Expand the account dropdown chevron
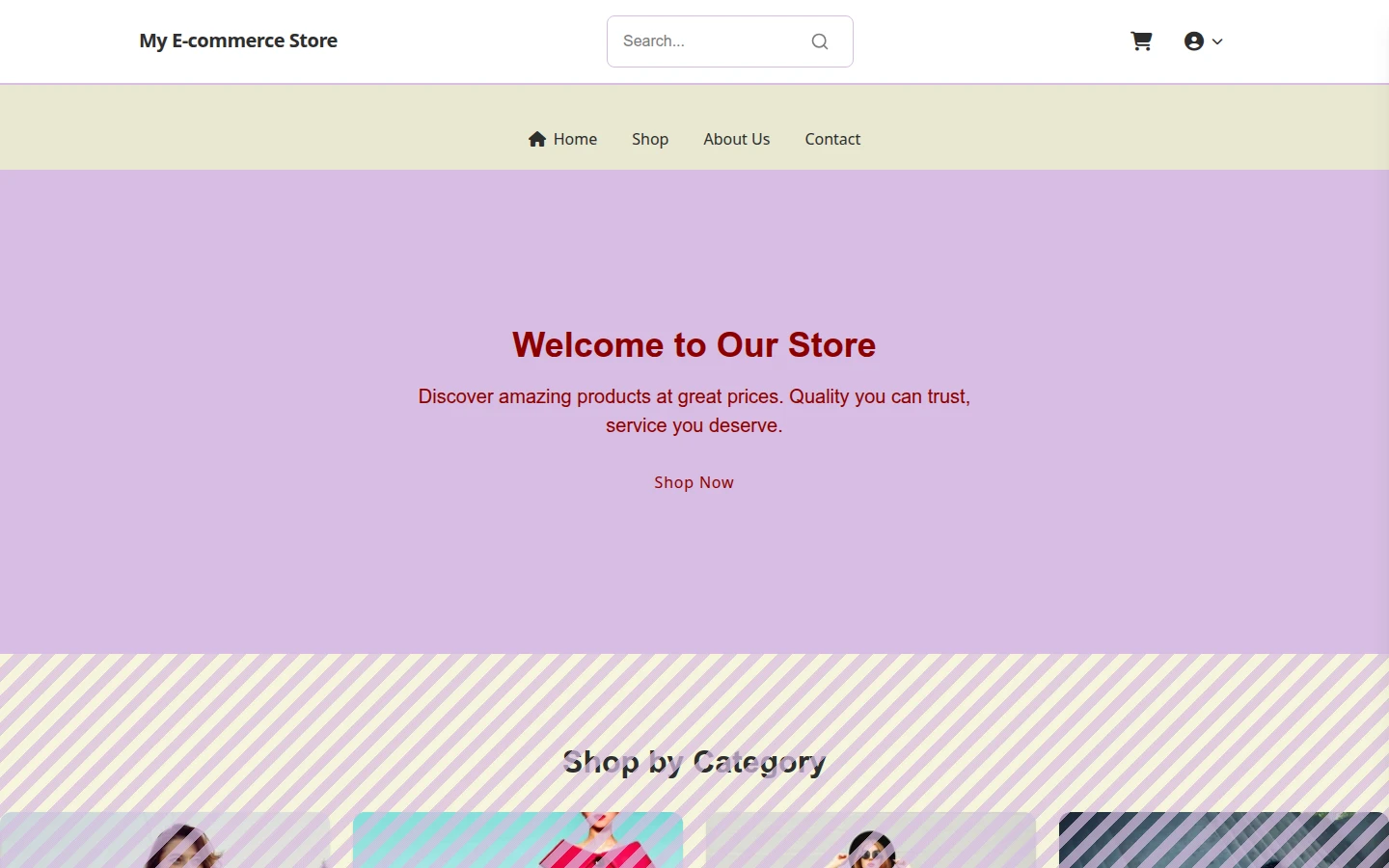 pyautogui.click(x=1217, y=41)
